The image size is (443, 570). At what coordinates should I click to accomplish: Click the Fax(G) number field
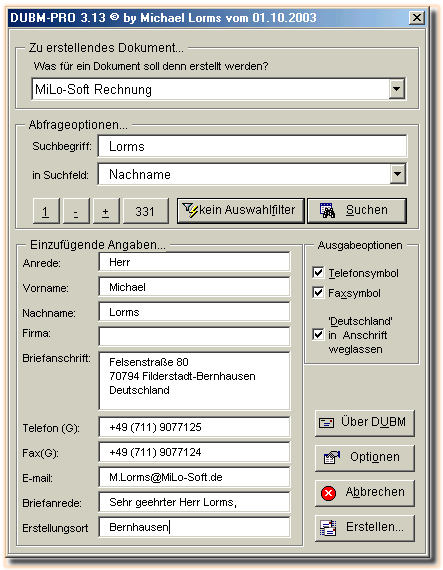(194, 452)
